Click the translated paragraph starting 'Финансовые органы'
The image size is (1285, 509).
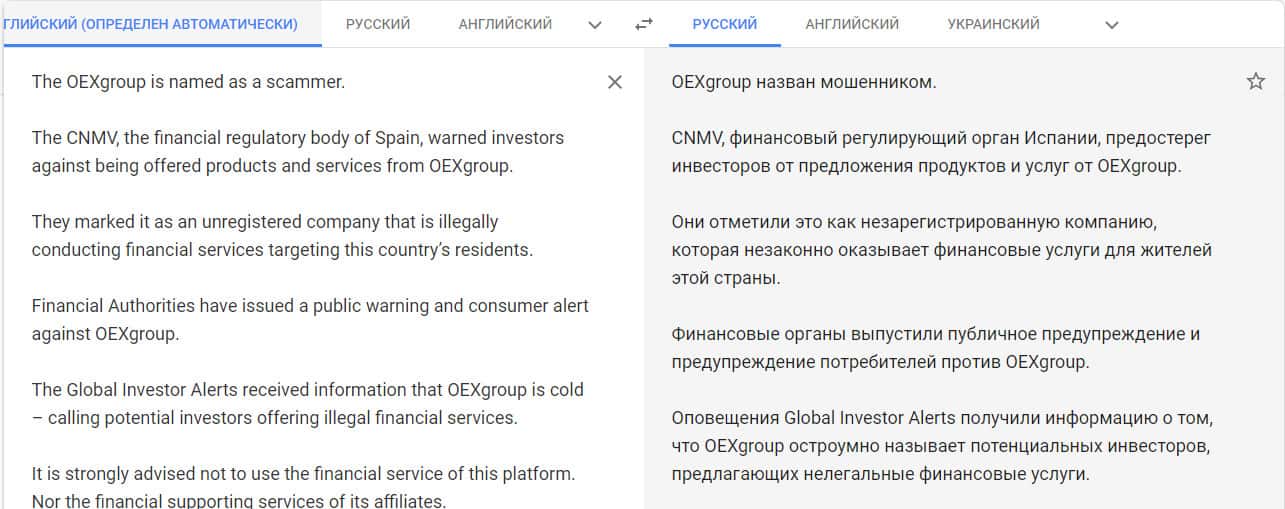tap(935, 347)
